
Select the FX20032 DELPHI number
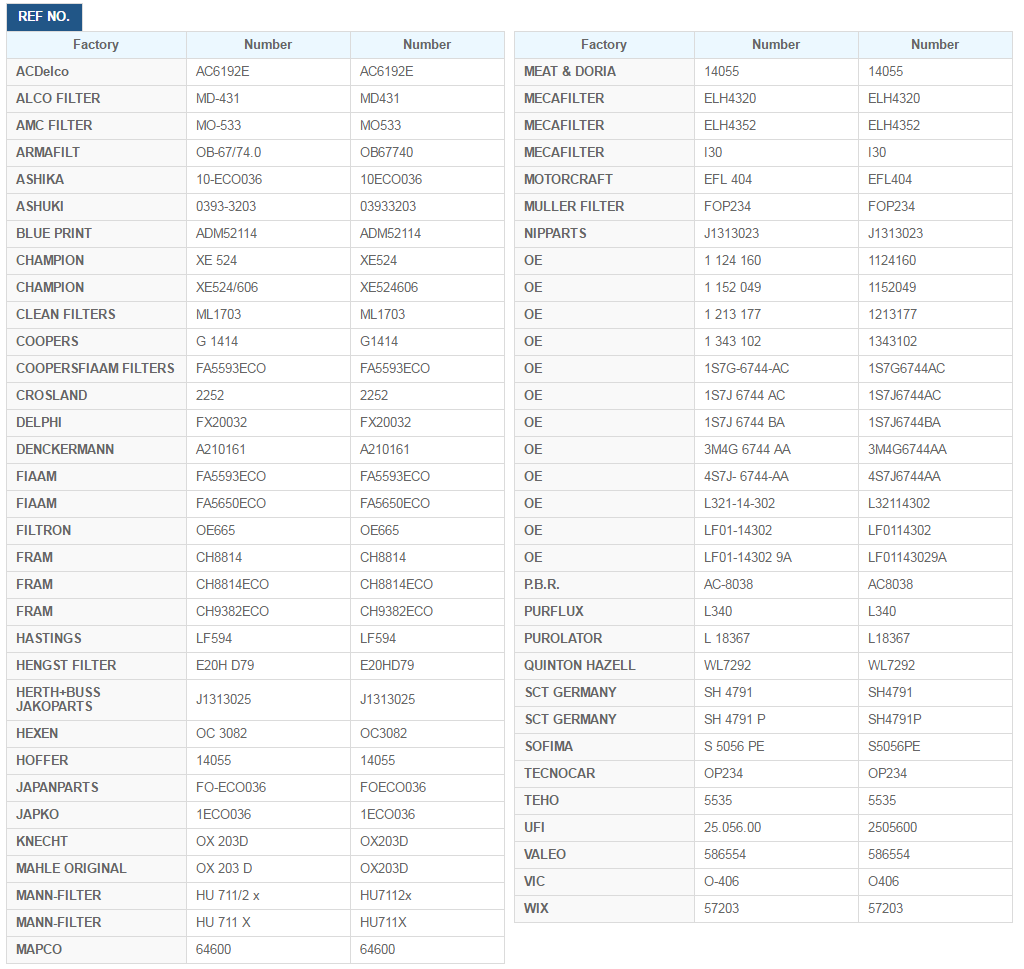[221, 422]
